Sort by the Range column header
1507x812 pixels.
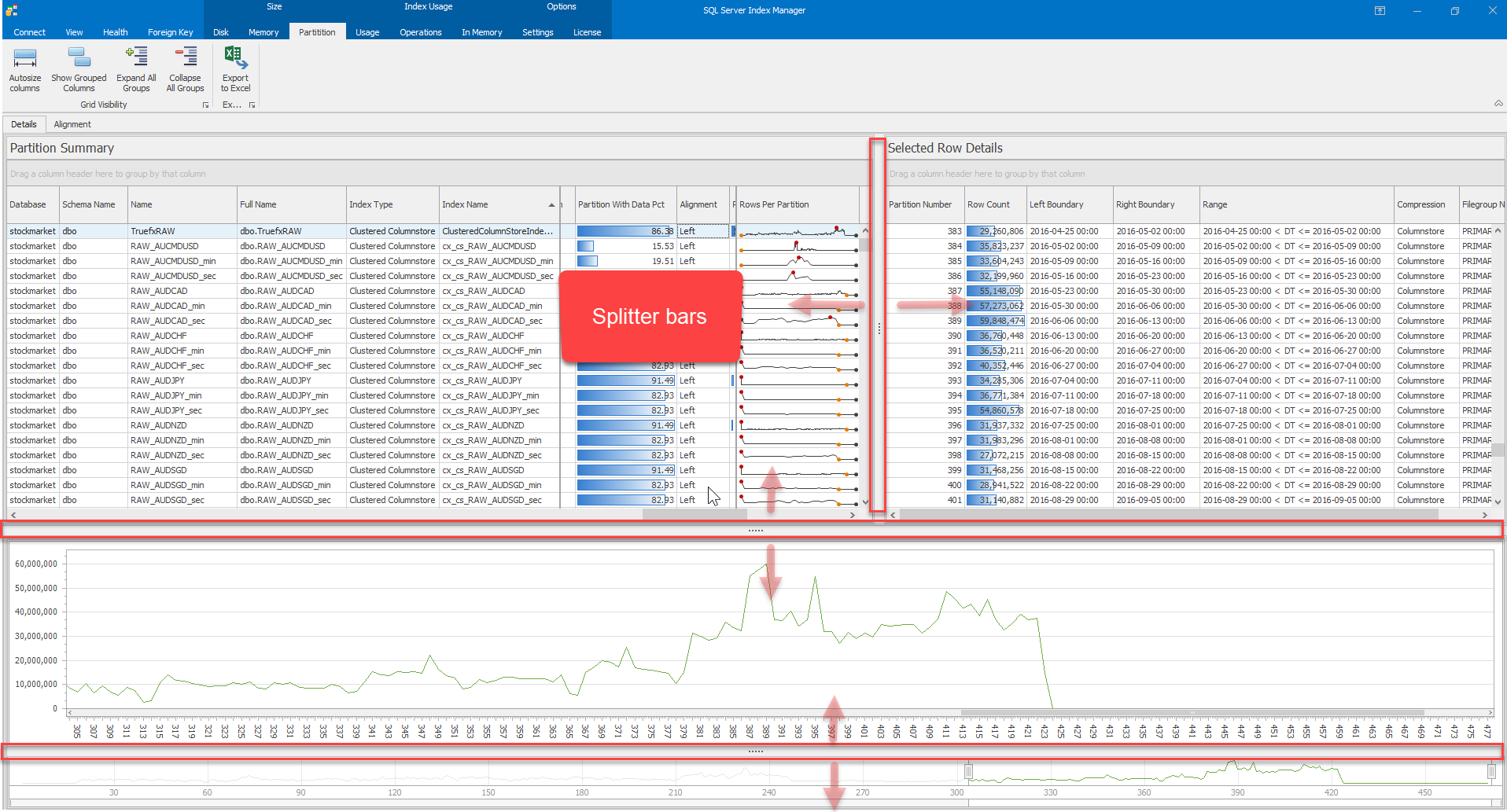tap(1297, 204)
